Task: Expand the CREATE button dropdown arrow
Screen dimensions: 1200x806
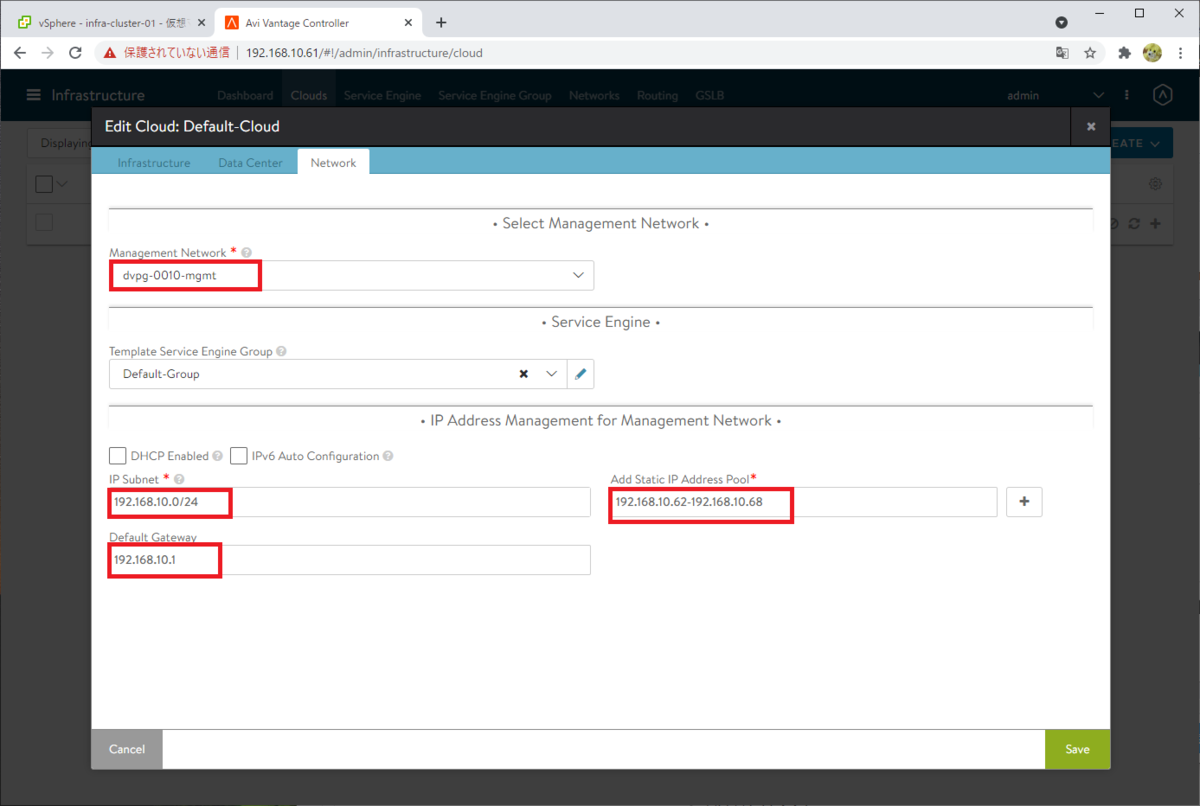Action: (1156, 143)
